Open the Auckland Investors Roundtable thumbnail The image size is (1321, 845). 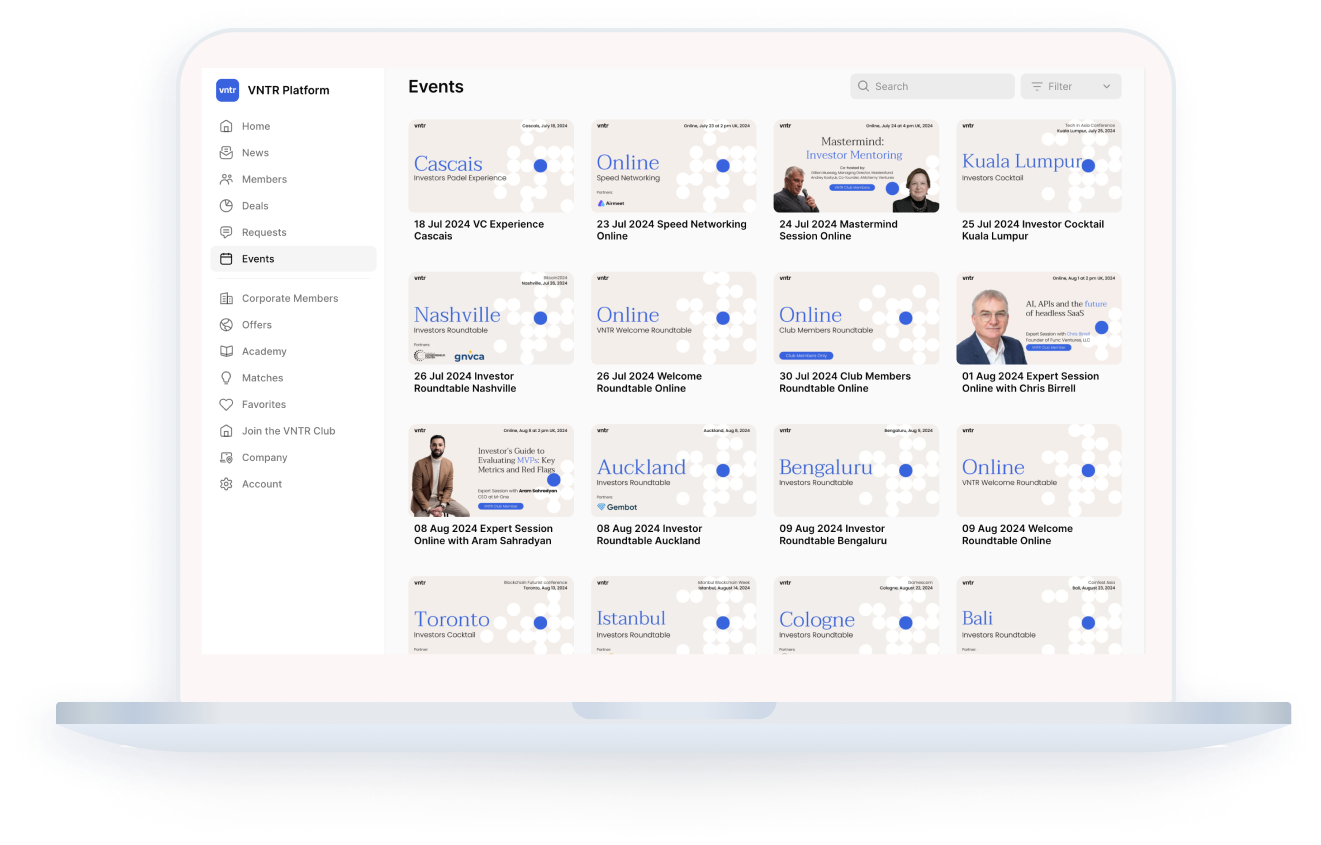pos(674,470)
